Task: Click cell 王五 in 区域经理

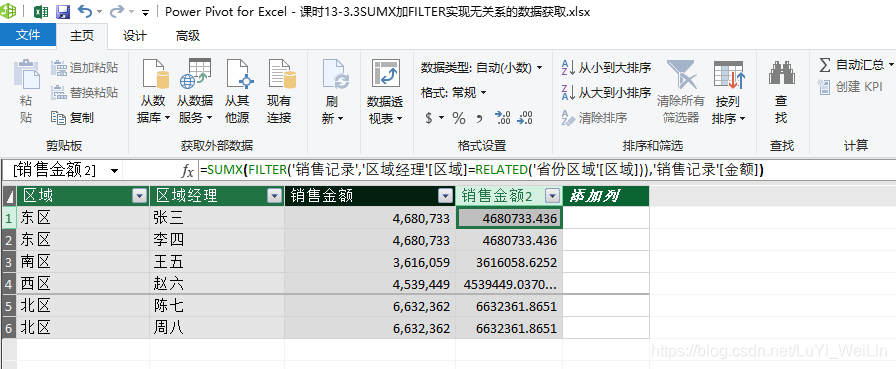Action: pyautogui.click(x=217, y=262)
